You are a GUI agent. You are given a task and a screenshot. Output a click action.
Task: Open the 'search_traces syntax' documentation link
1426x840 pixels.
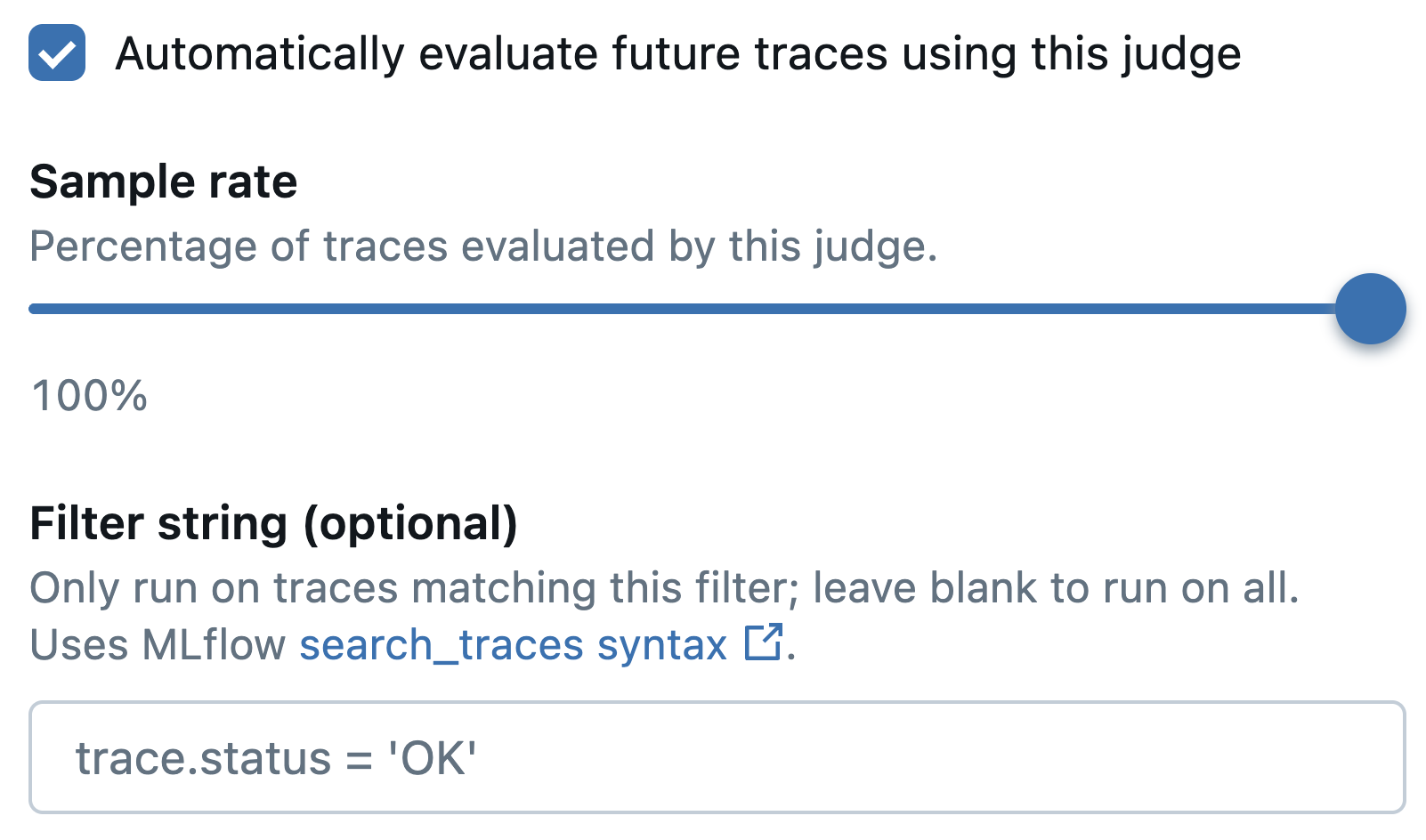513,645
